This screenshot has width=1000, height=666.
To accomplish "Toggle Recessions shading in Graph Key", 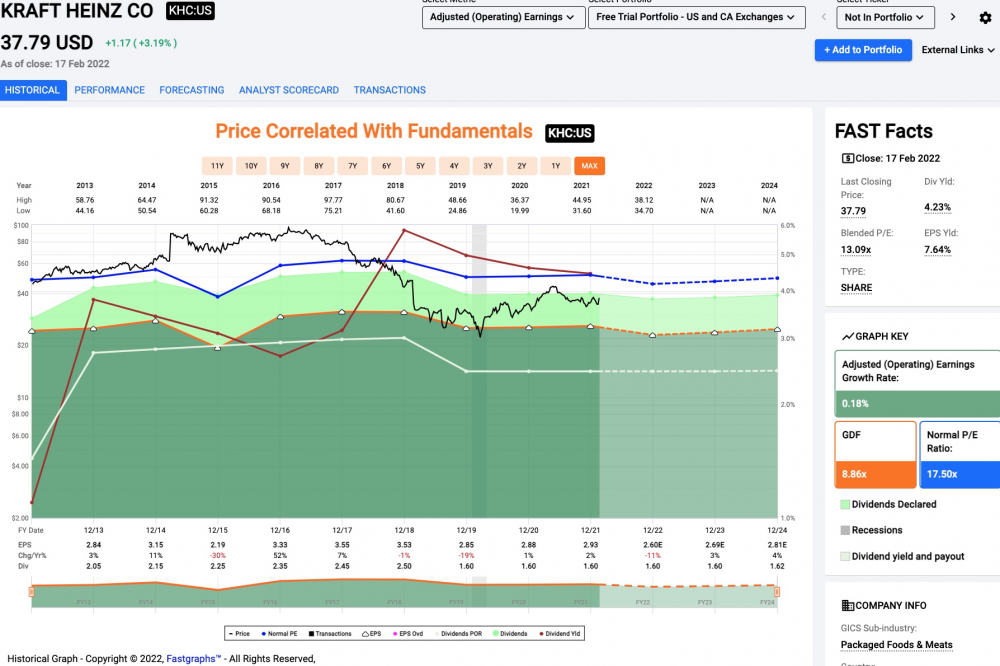I will click(x=871, y=530).
